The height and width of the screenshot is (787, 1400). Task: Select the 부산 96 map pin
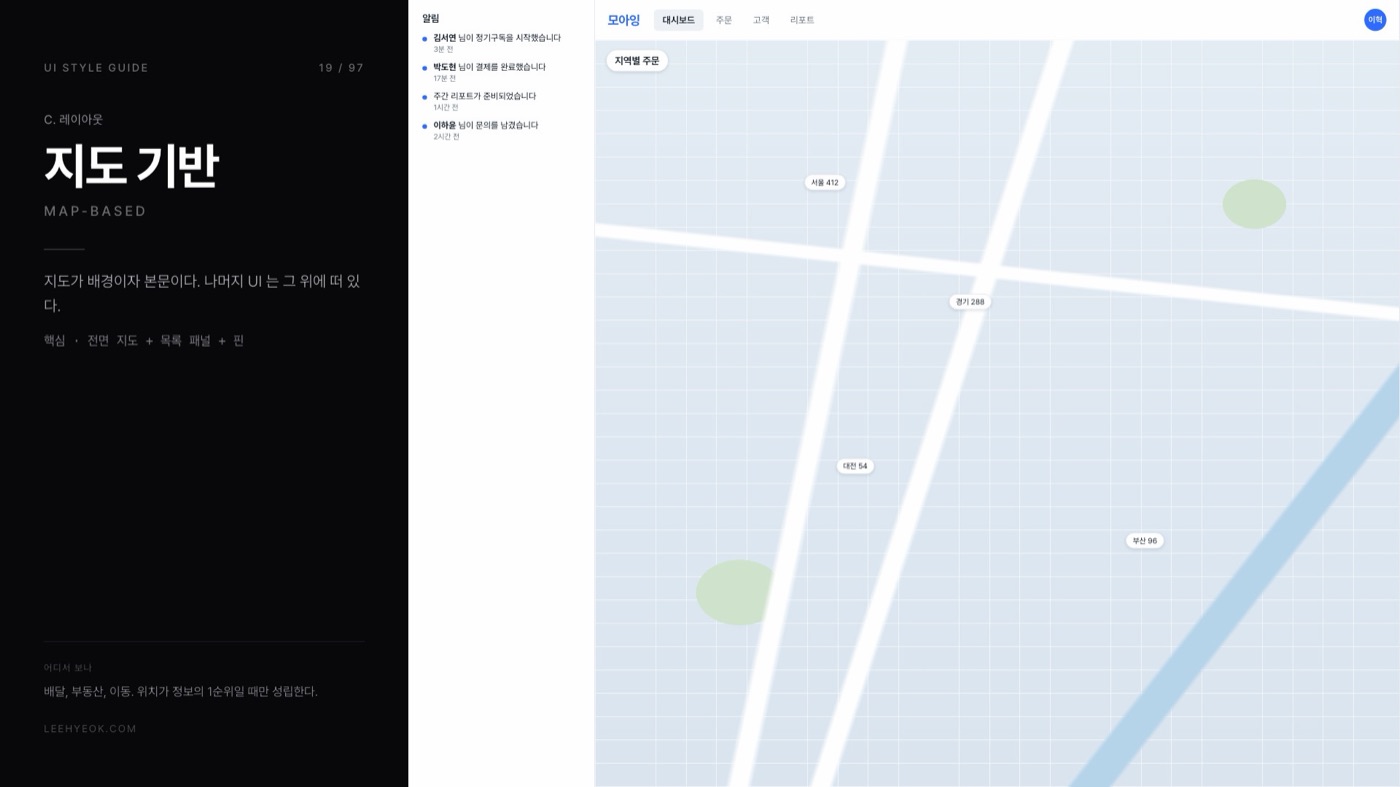point(1145,541)
